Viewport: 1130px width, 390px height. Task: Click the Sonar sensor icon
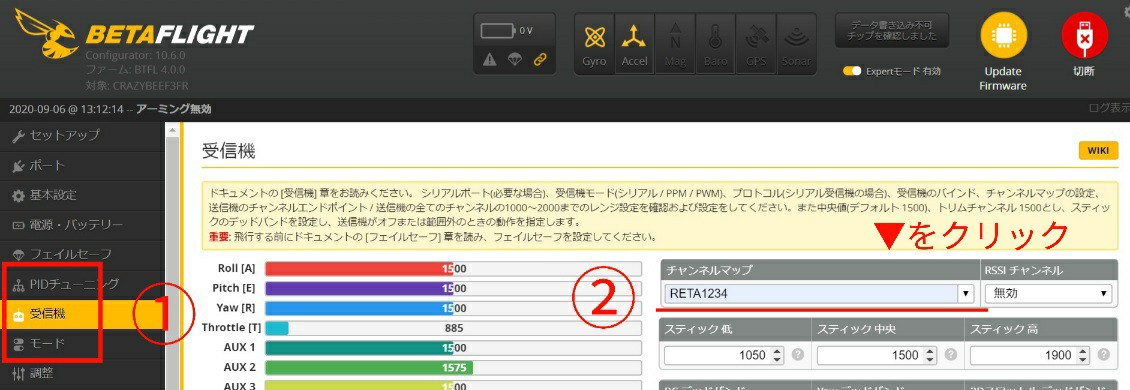coord(796,43)
